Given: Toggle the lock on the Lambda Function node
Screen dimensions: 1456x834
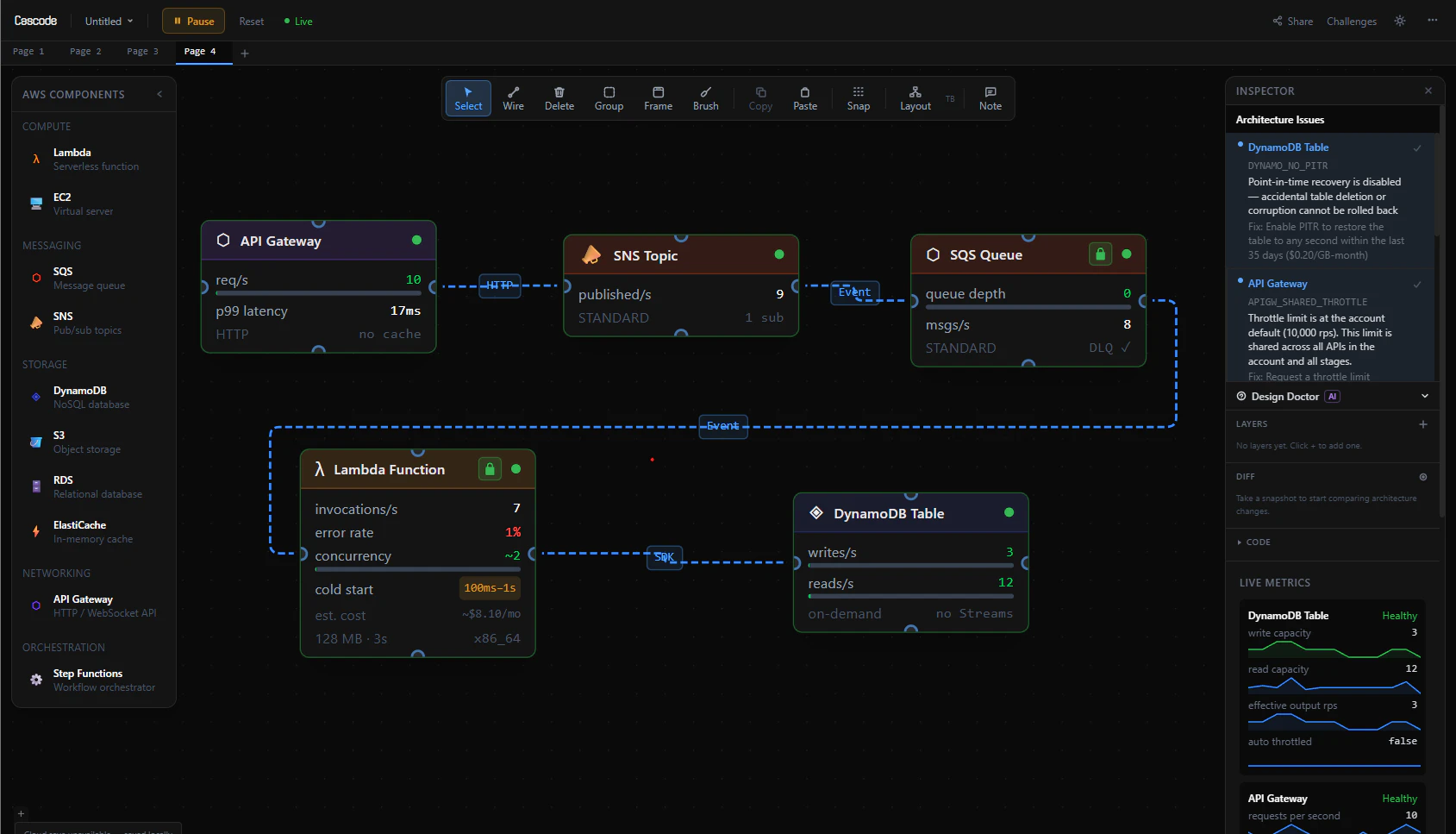Looking at the screenshot, I should pos(490,468).
